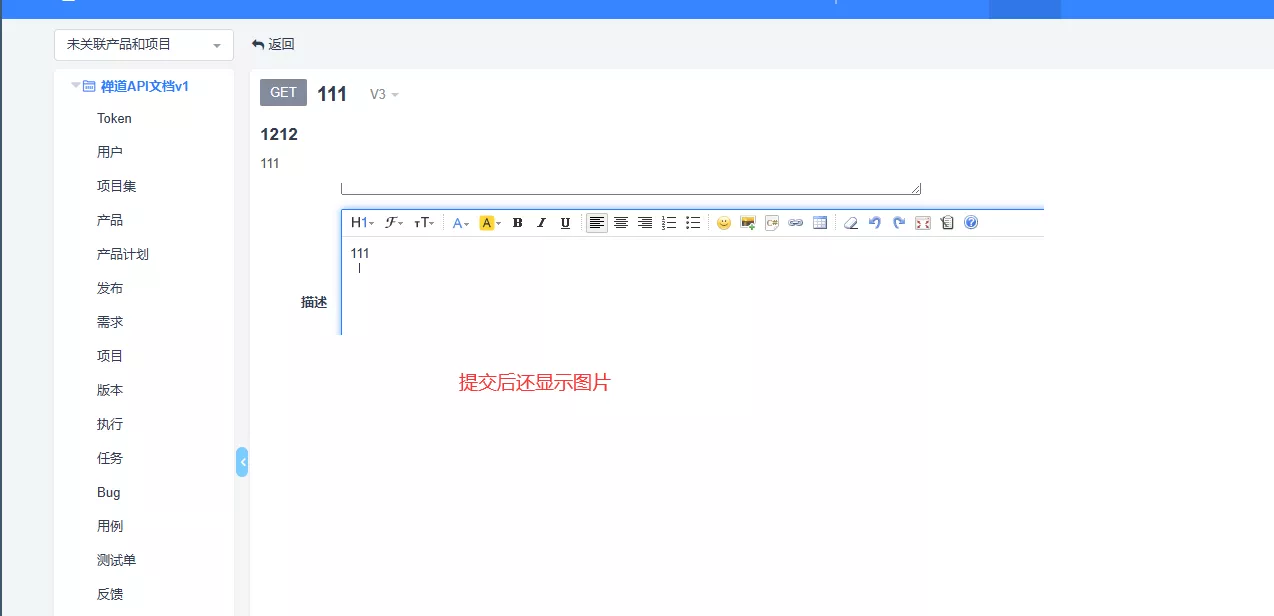Select Bug in the sidebar
This screenshot has width=1274, height=616.
coord(109,492)
